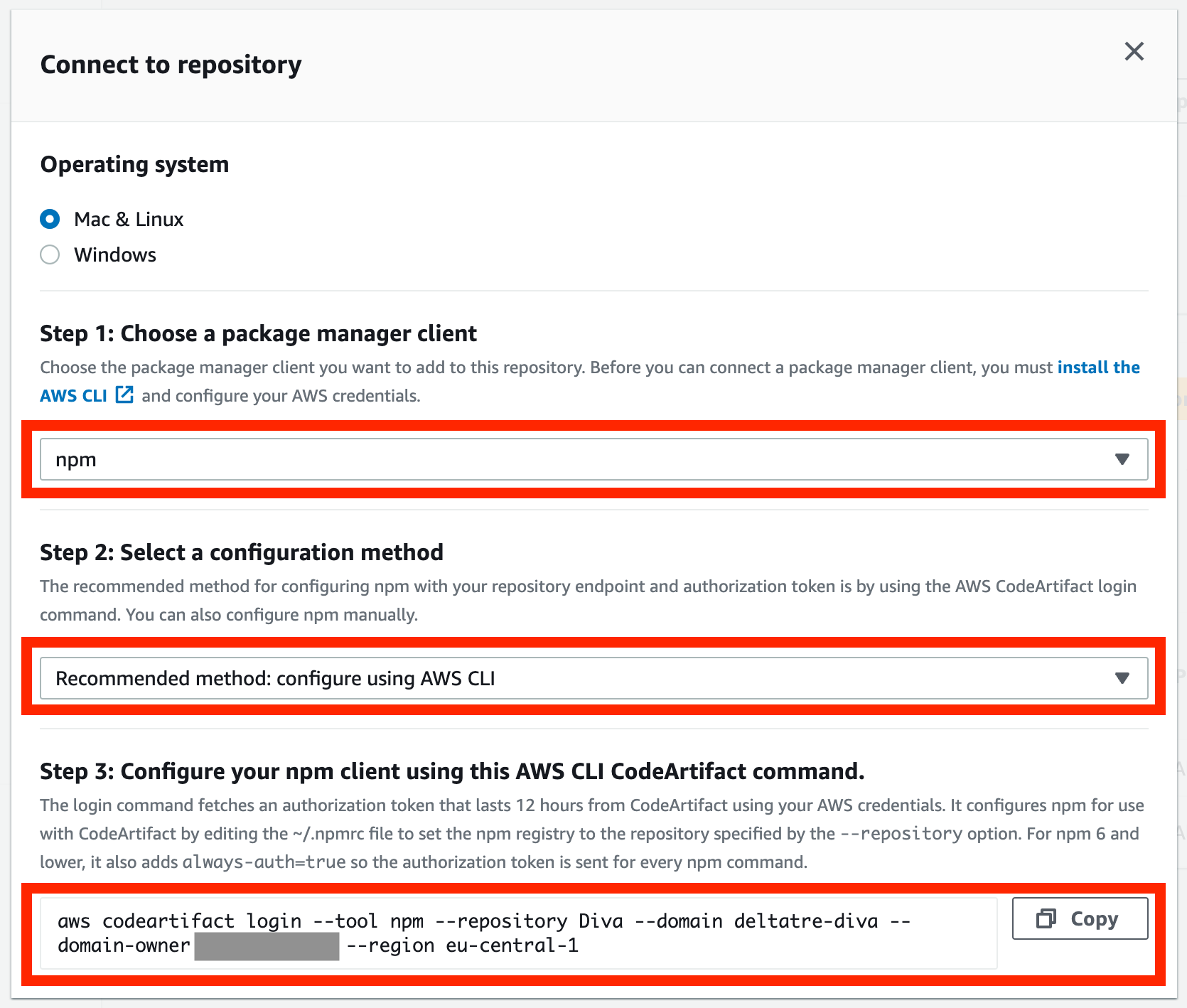Click the Mac & Linux label text
The height and width of the screenshot is (1008, 1187).
pyautogui.click(x=129, y=219)
